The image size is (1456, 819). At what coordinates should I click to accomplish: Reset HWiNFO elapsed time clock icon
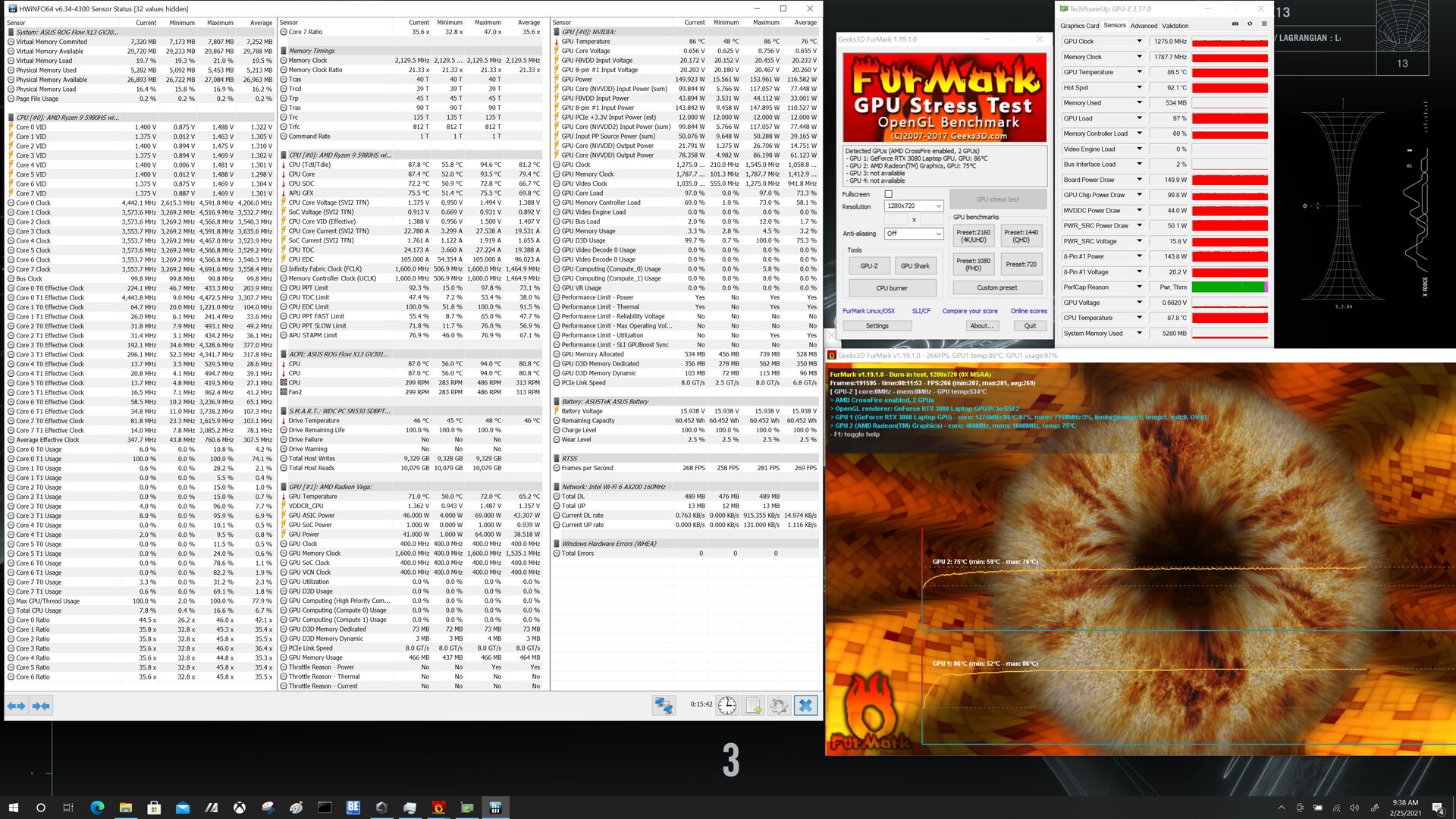point(726,705)
